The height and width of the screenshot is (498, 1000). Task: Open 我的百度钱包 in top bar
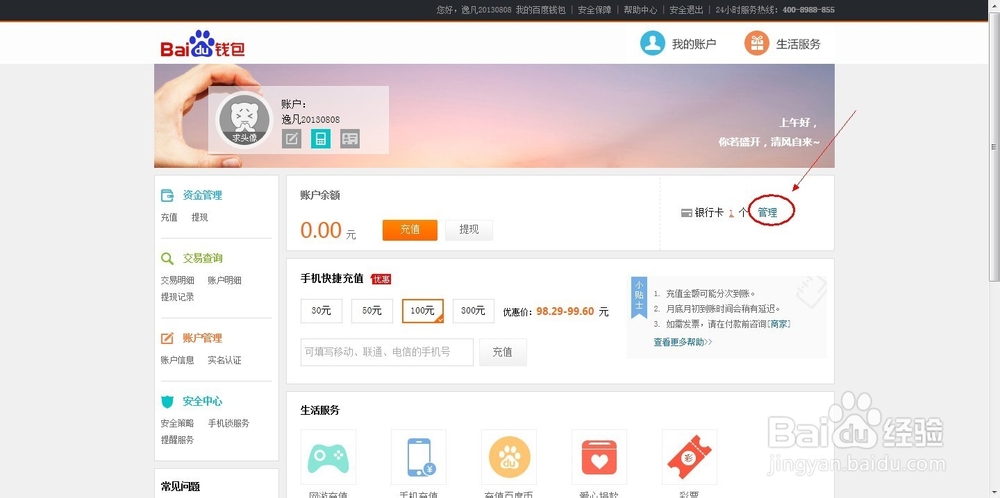pos(540,10)
